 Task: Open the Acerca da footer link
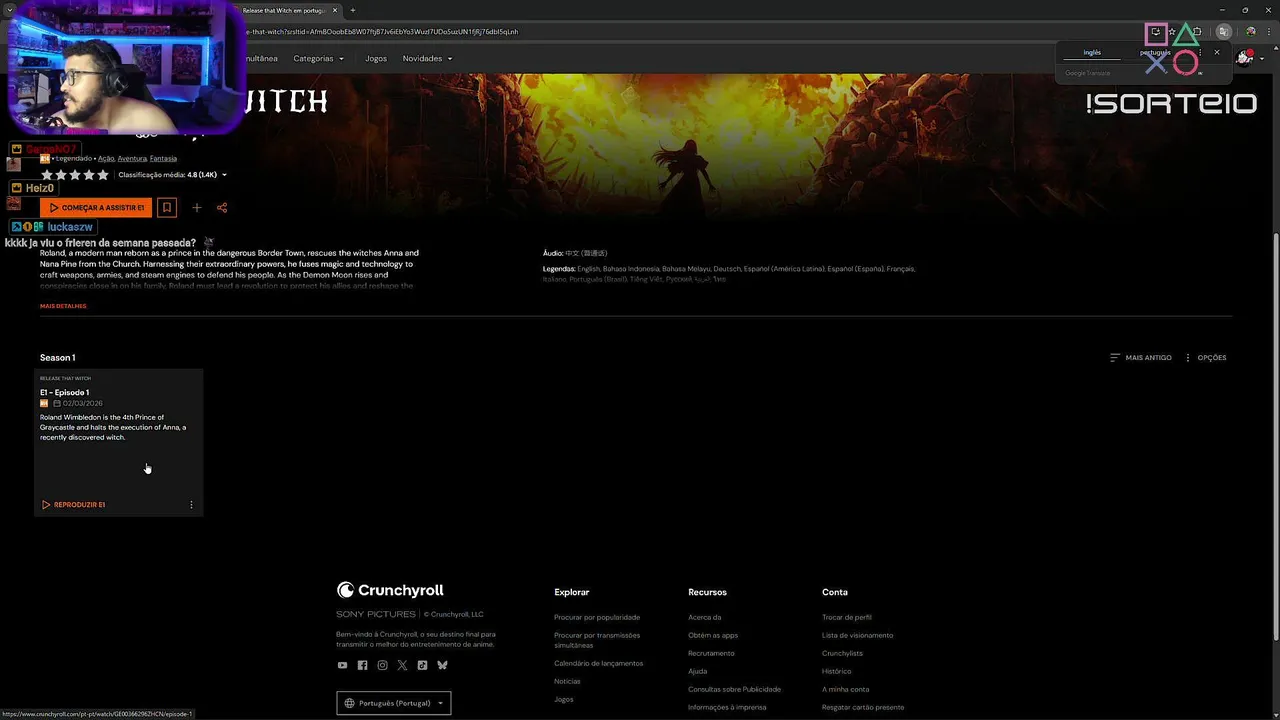click(x=705, y=617)
